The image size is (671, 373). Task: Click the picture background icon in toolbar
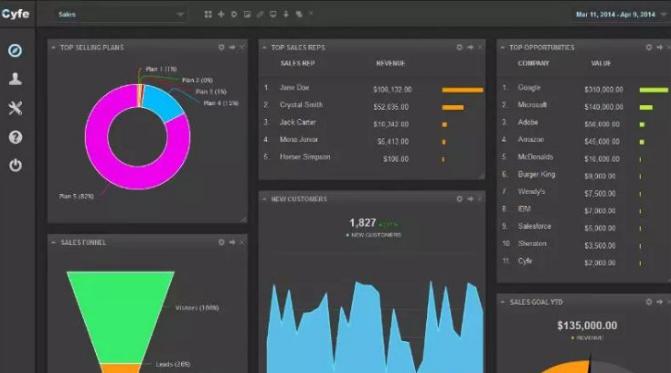click(x=247, y=14)
